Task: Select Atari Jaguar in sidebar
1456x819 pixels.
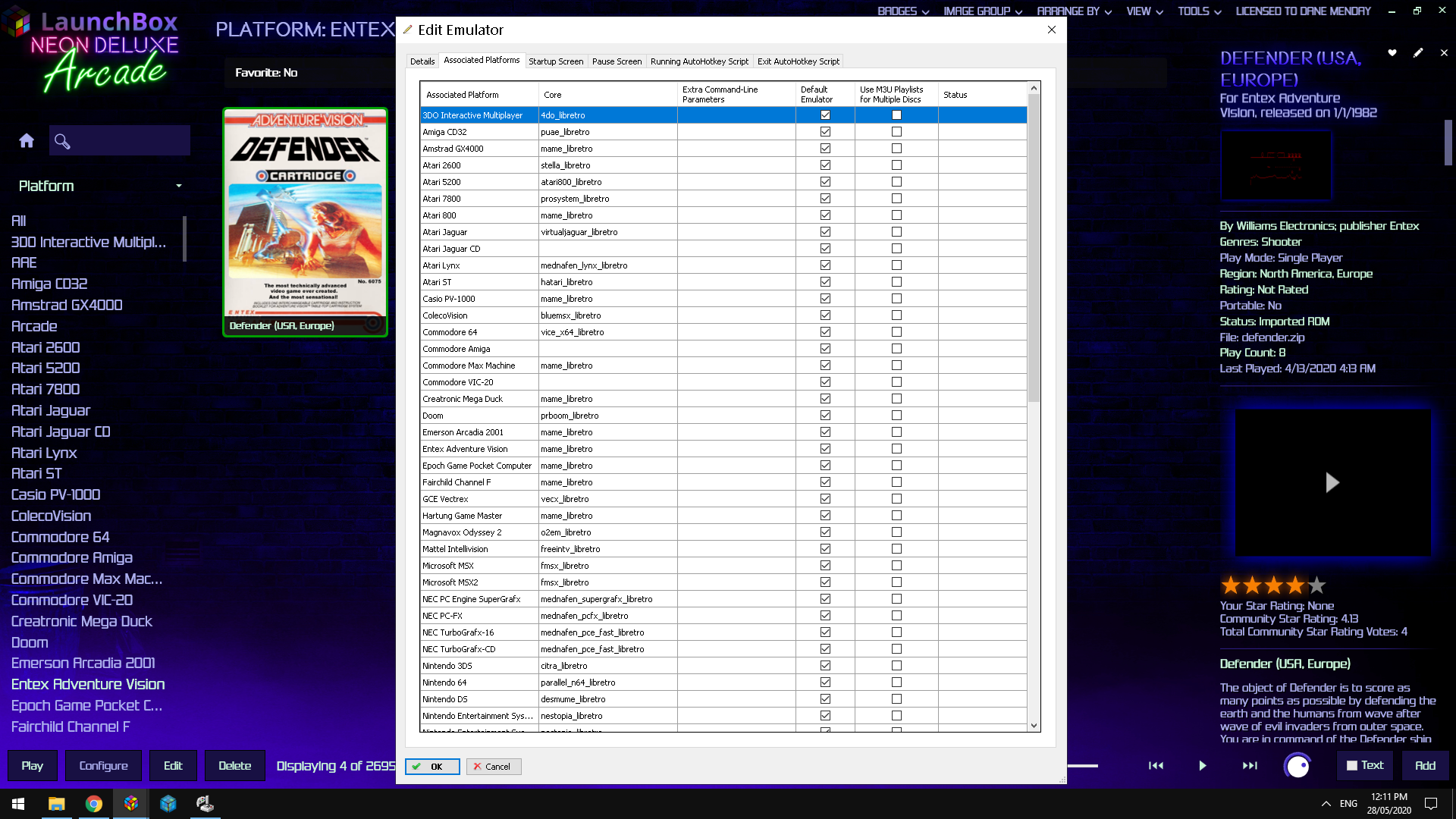Action: (51, 410)
